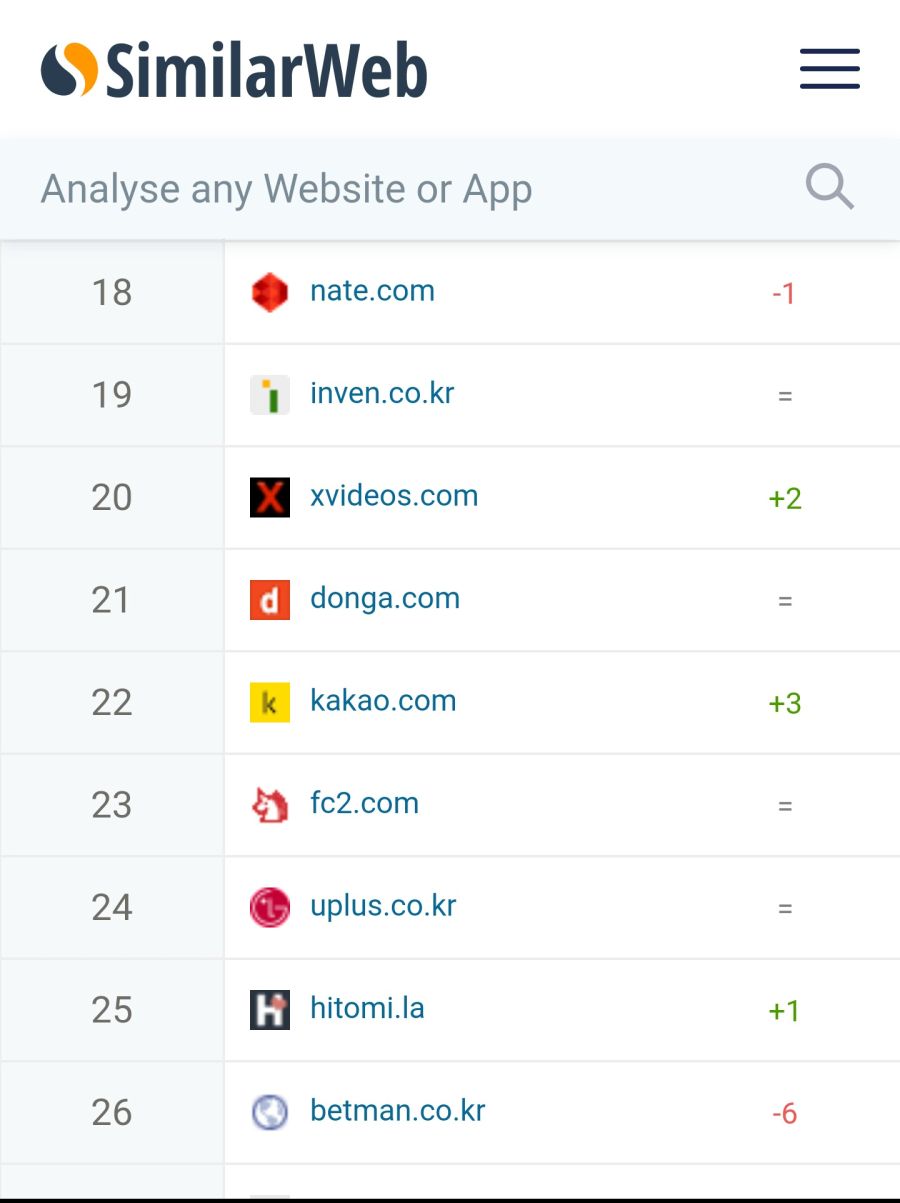Open the inven.co.kr link

pos(382,393)
